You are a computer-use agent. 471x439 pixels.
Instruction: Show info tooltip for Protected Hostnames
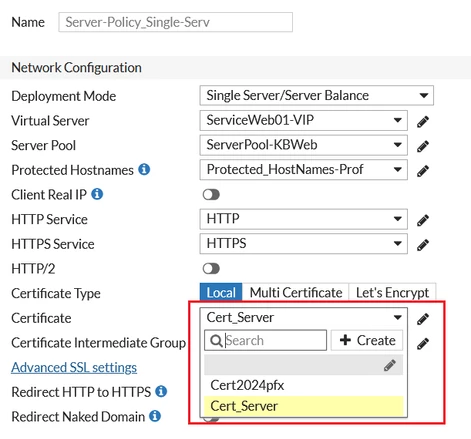144,169
